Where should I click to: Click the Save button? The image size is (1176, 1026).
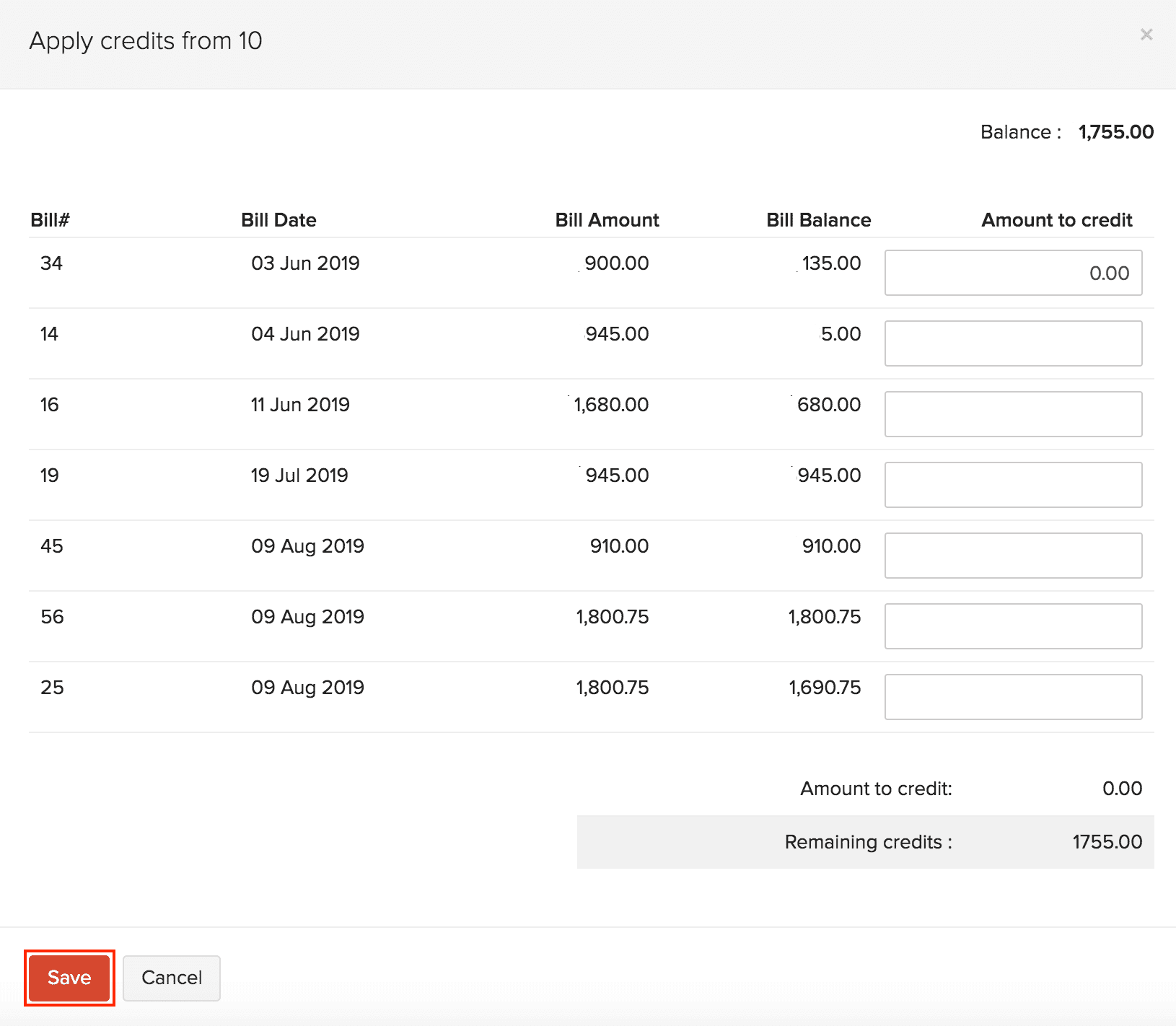(69, 978)
